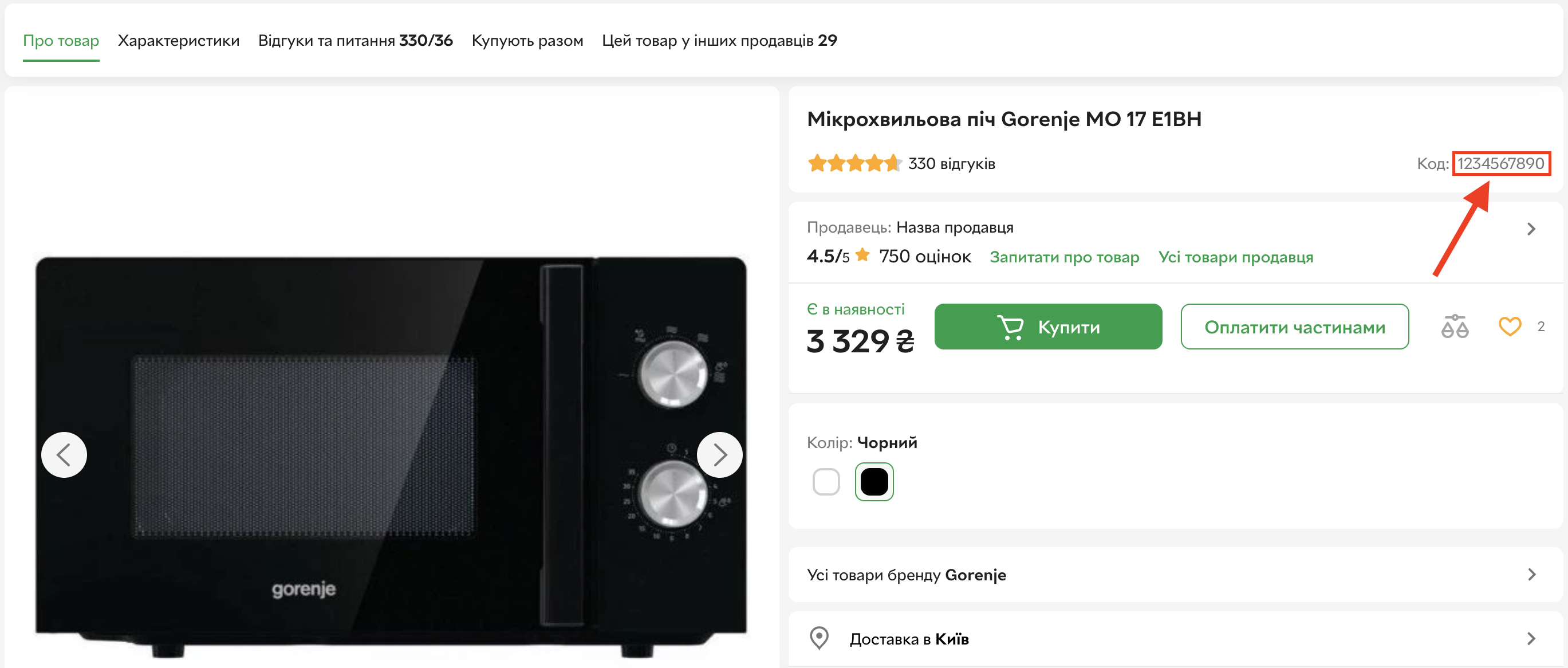This screenshot has height=668, width=1568.
Task: Follow the Запитати про товар link
Action: tap(1064, 257)
